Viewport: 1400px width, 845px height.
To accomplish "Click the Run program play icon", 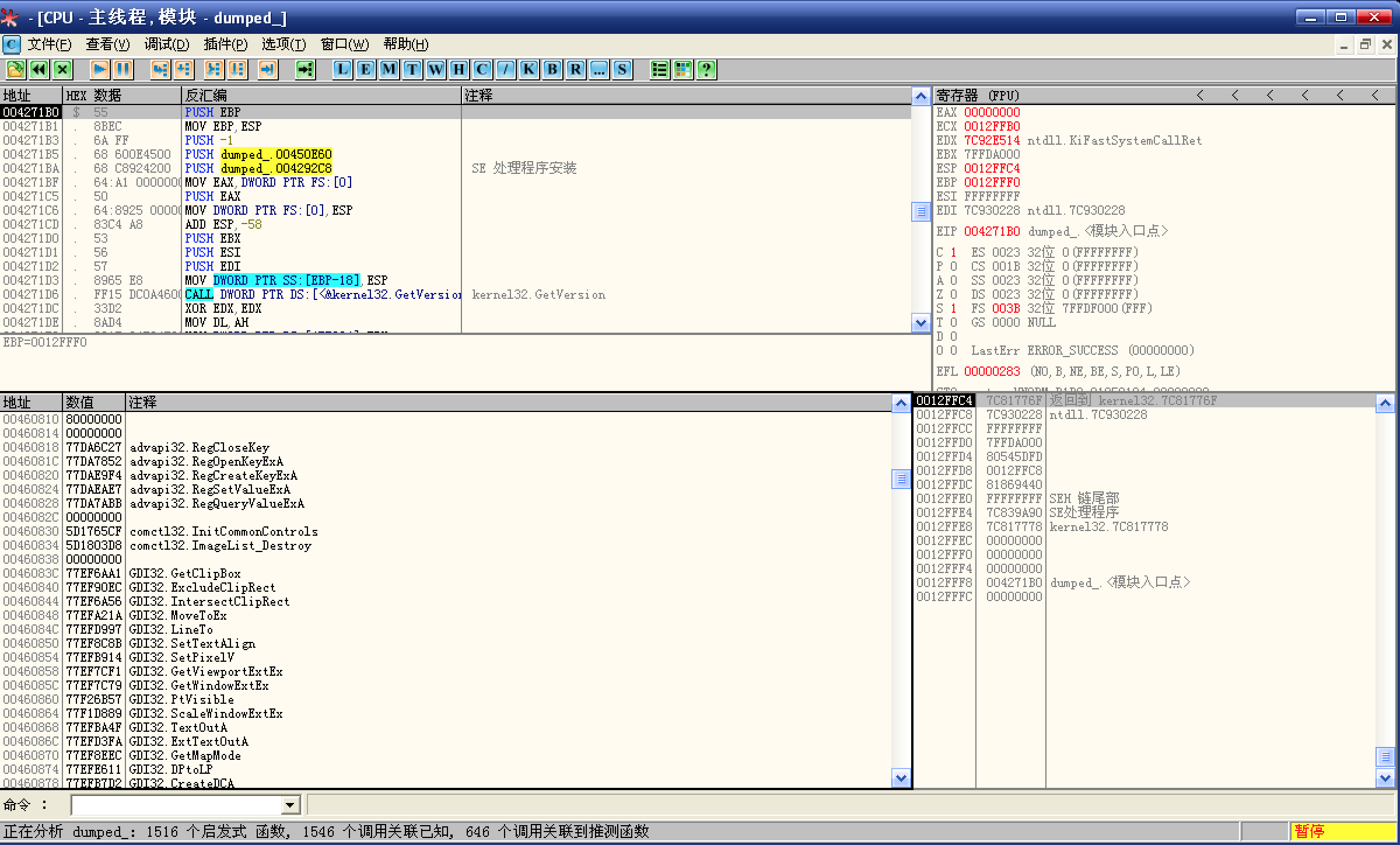I will 100,70.
